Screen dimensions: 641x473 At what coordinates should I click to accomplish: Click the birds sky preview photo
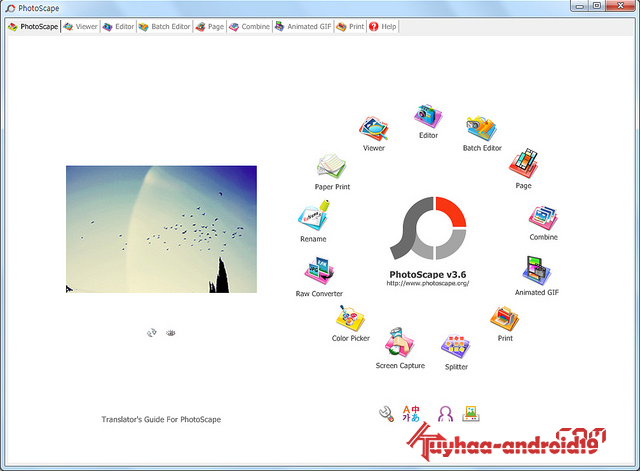pos(161,229)
